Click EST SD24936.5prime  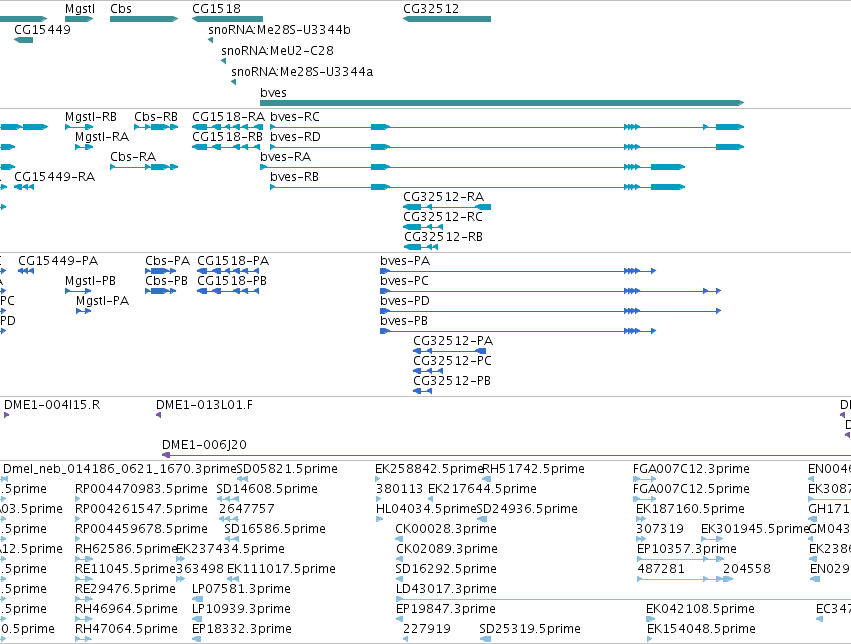[481, 519]
